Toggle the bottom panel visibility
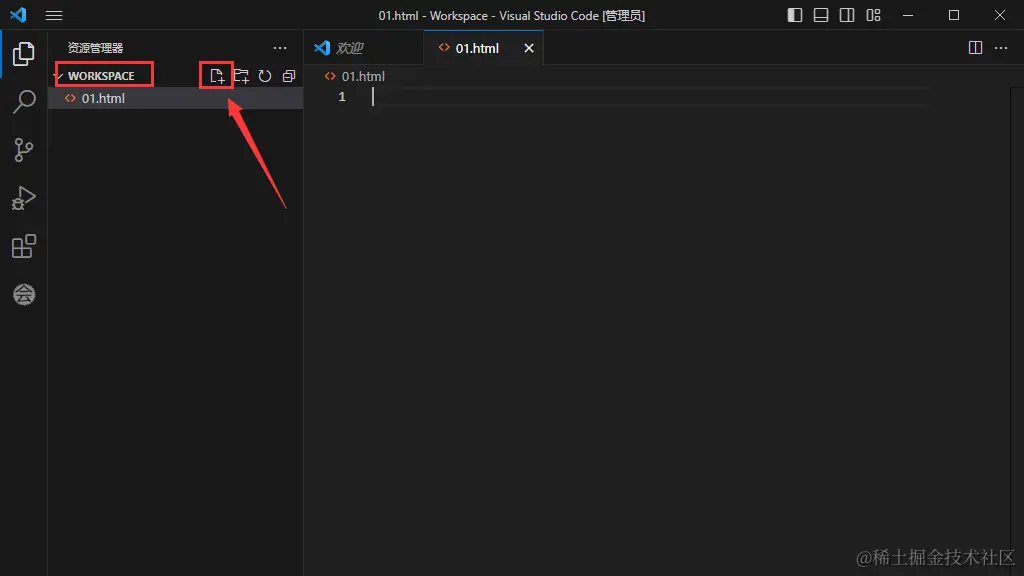This screenshot has width=1024, height=576. 821,15
